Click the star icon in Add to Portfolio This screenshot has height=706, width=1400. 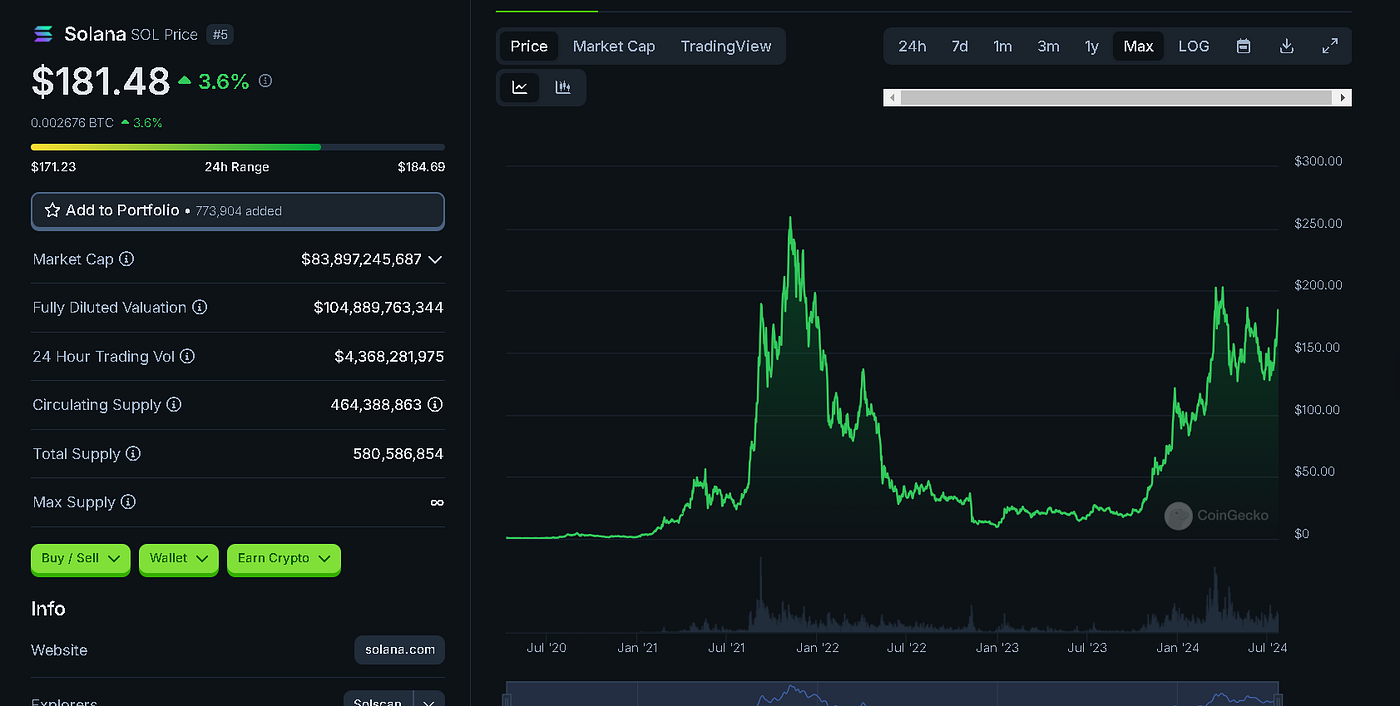point(53,211)
